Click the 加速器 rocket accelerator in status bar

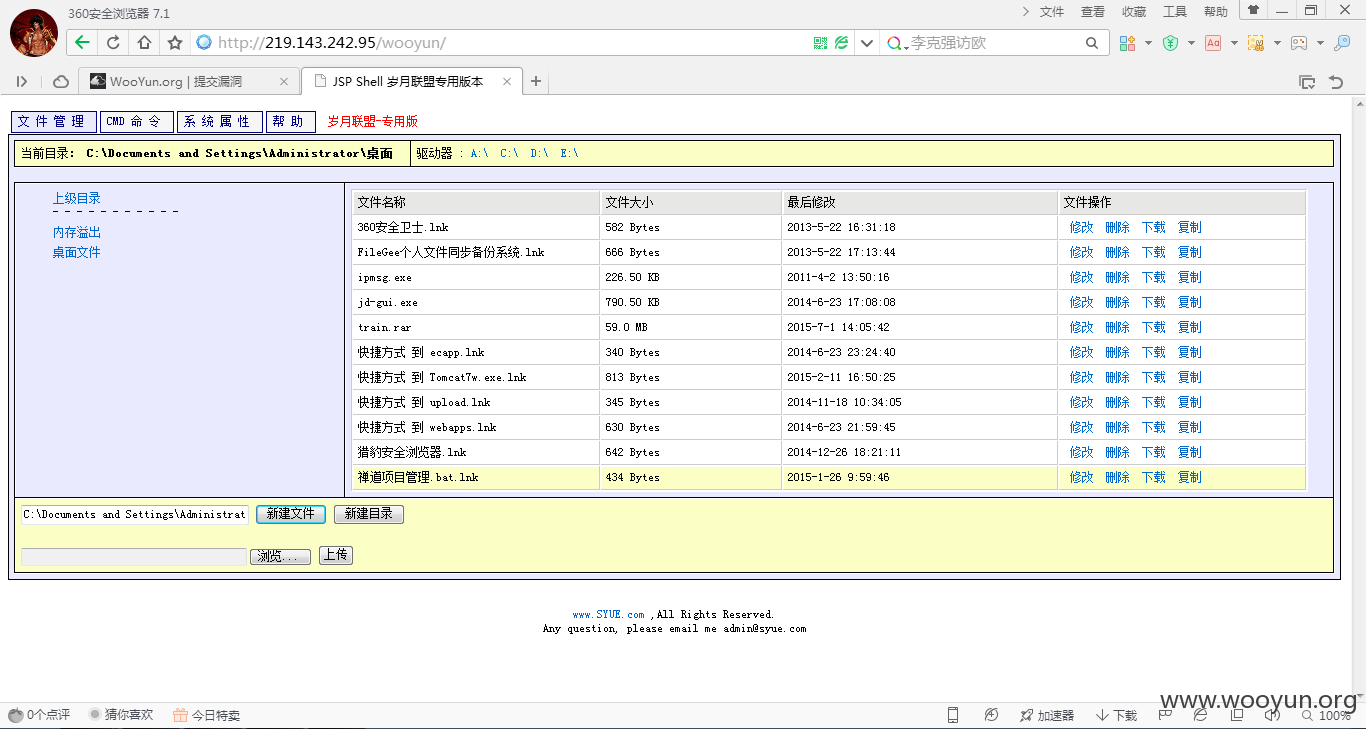pos(1046,715)
